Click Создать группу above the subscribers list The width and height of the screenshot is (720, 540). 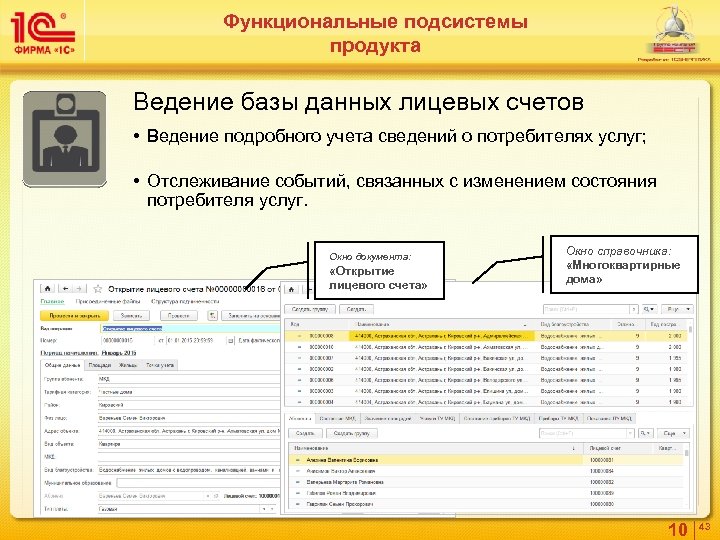[x=351, y=433]
